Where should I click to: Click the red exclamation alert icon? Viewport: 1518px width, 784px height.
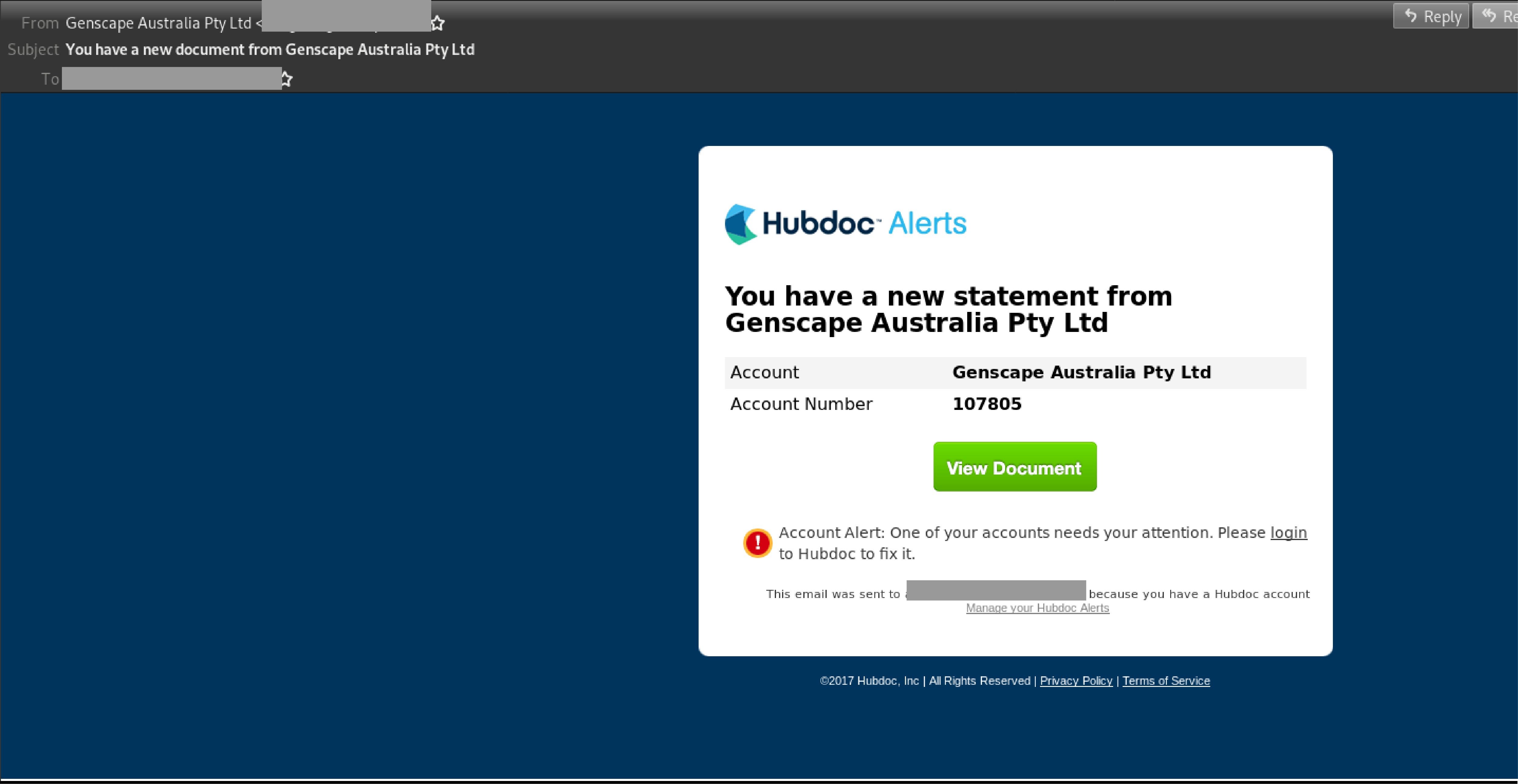point(757,542)
